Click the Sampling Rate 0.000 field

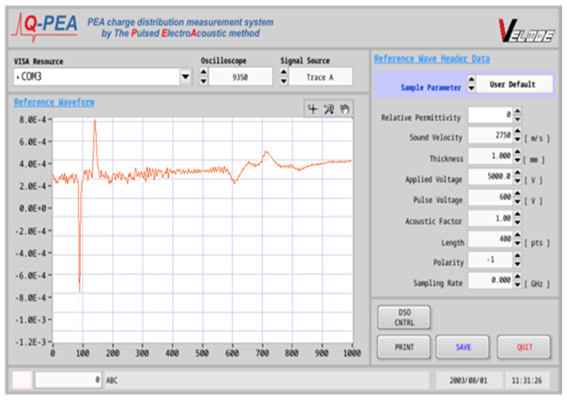click(x=491, y=280)
